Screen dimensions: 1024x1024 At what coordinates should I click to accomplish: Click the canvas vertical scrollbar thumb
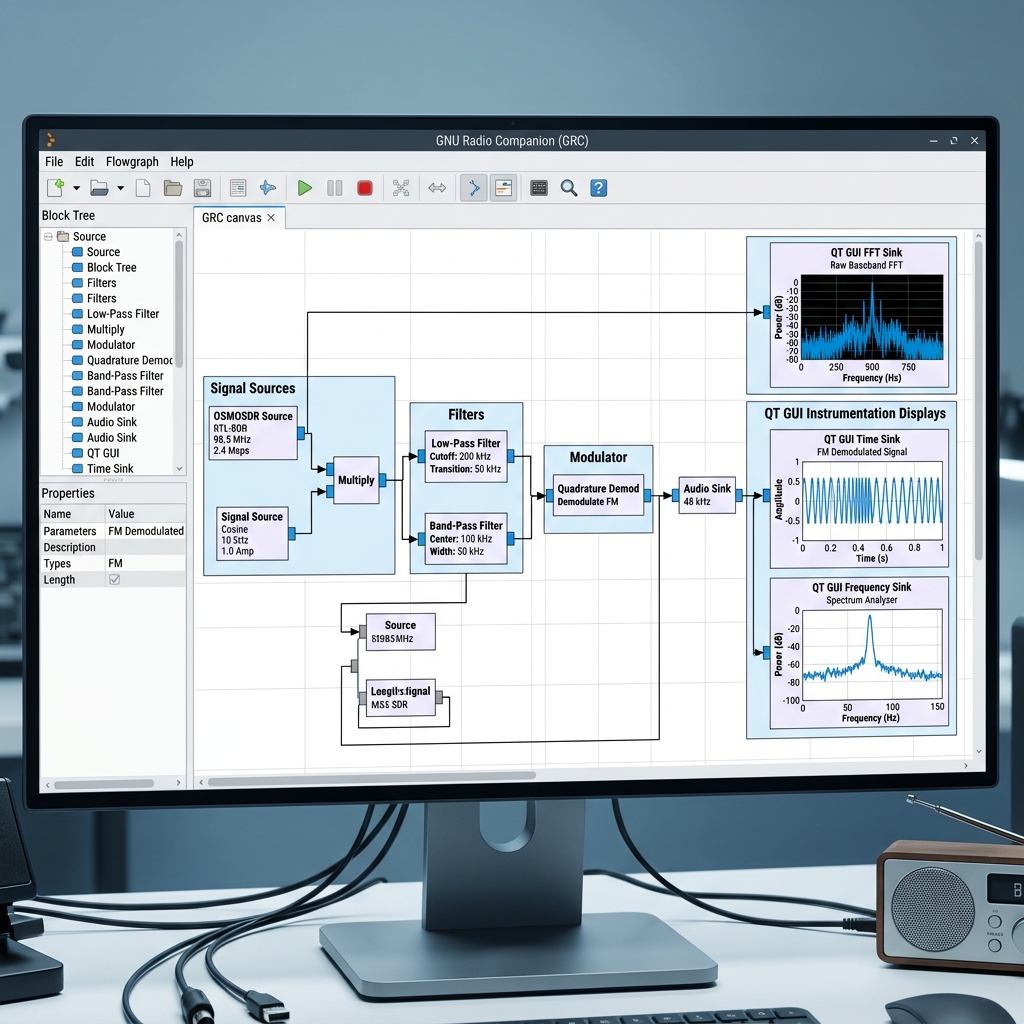coord(978,400)
